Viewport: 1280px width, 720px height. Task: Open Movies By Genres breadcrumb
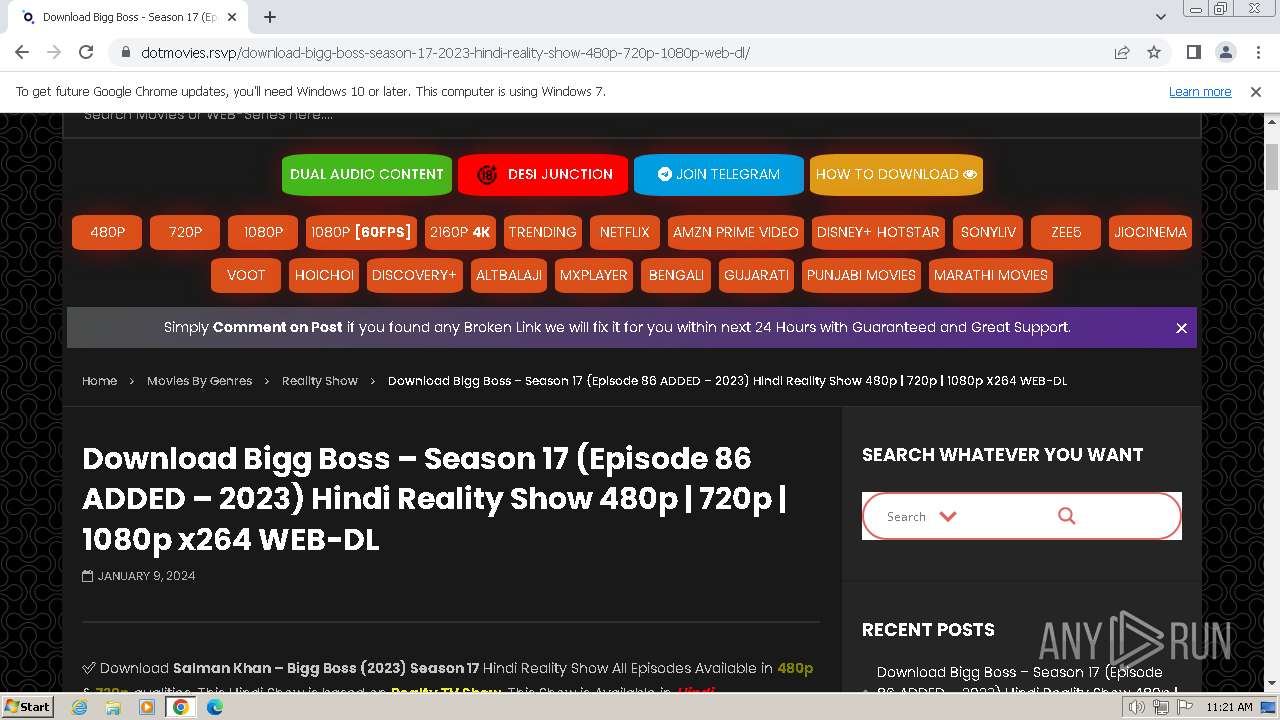199,381
